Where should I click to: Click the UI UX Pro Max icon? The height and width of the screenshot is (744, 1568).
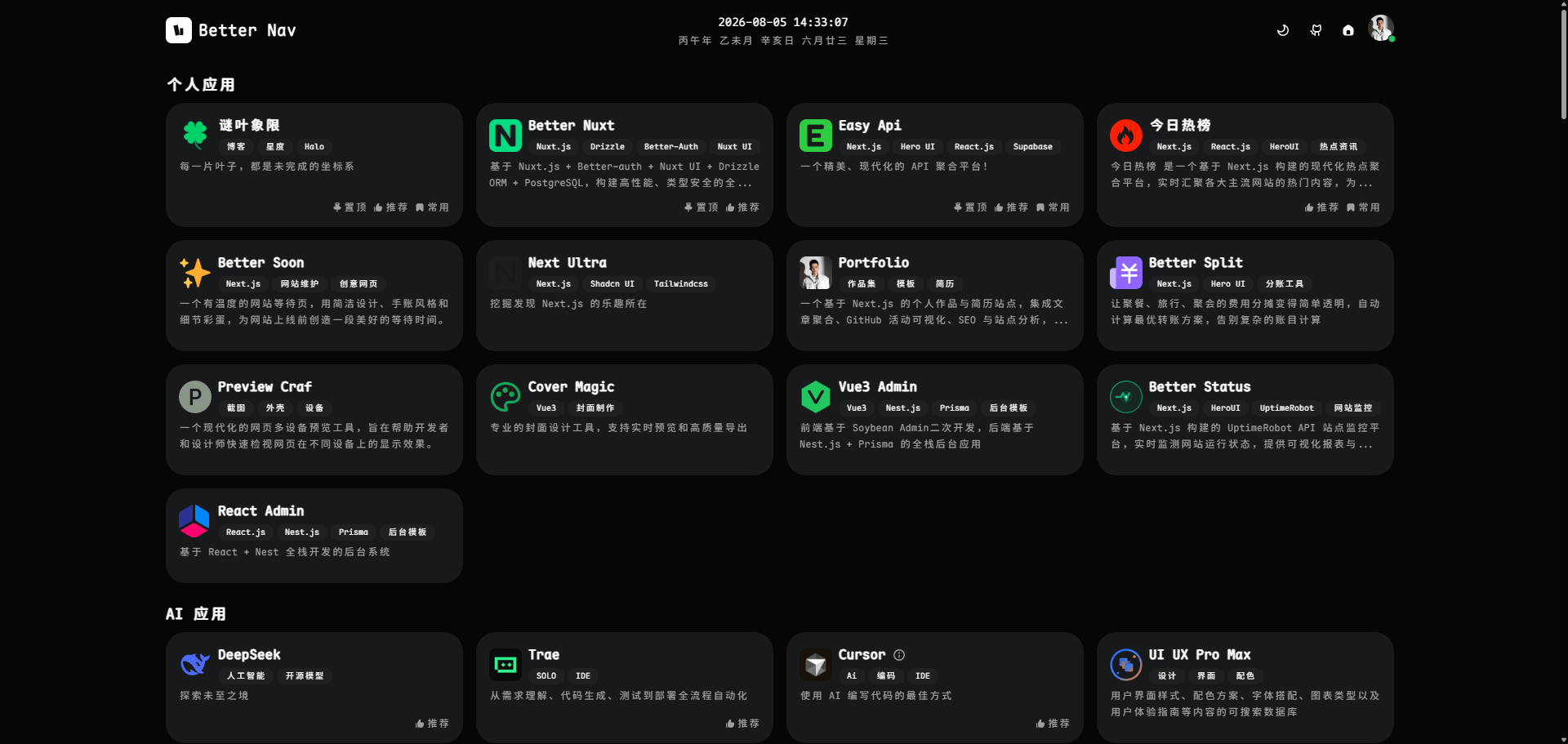click(1126, 664)
